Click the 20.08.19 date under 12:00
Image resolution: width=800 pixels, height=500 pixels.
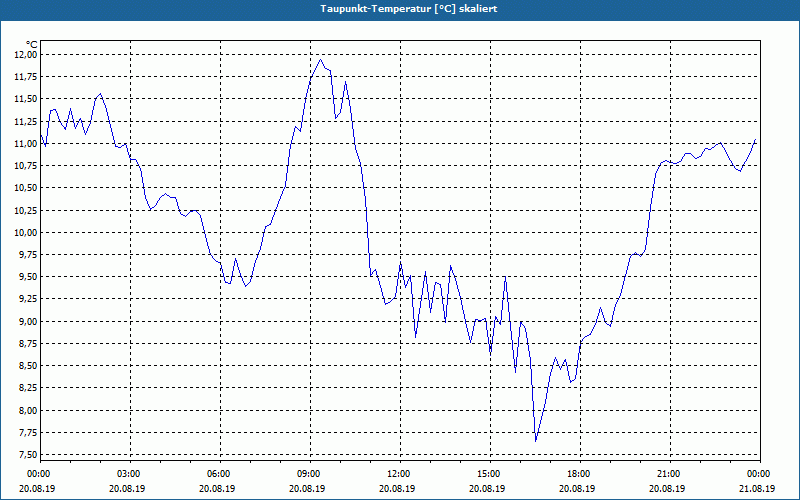click(398, 488)
